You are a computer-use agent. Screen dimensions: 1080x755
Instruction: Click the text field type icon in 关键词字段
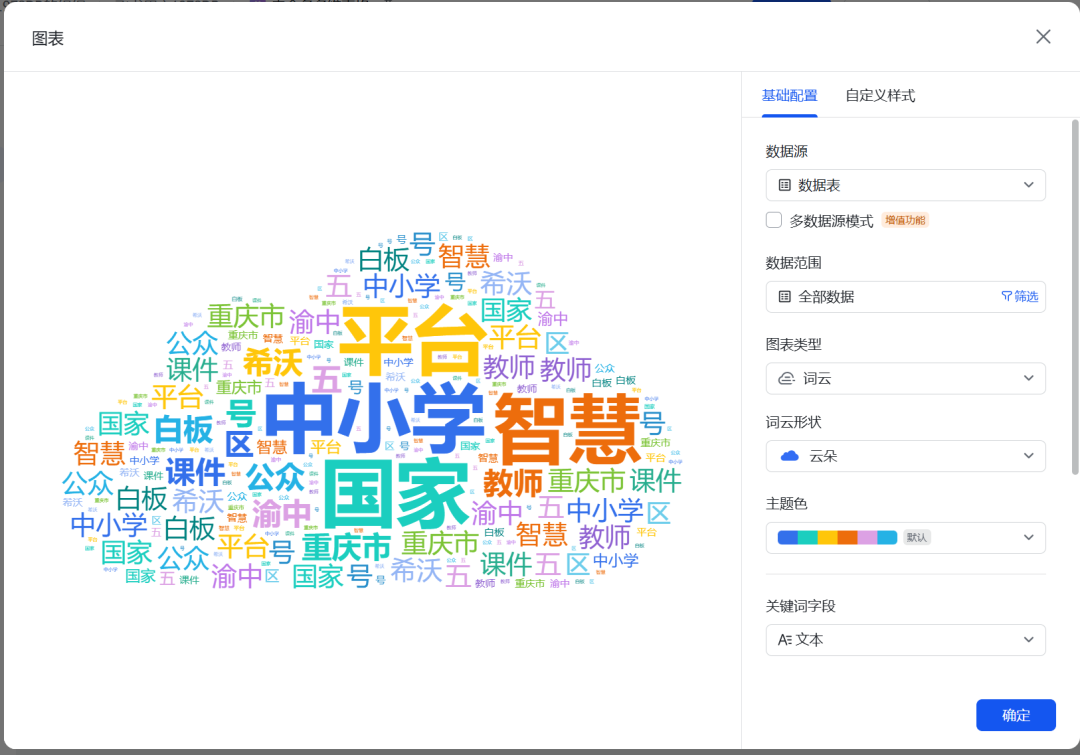[787, 639]
